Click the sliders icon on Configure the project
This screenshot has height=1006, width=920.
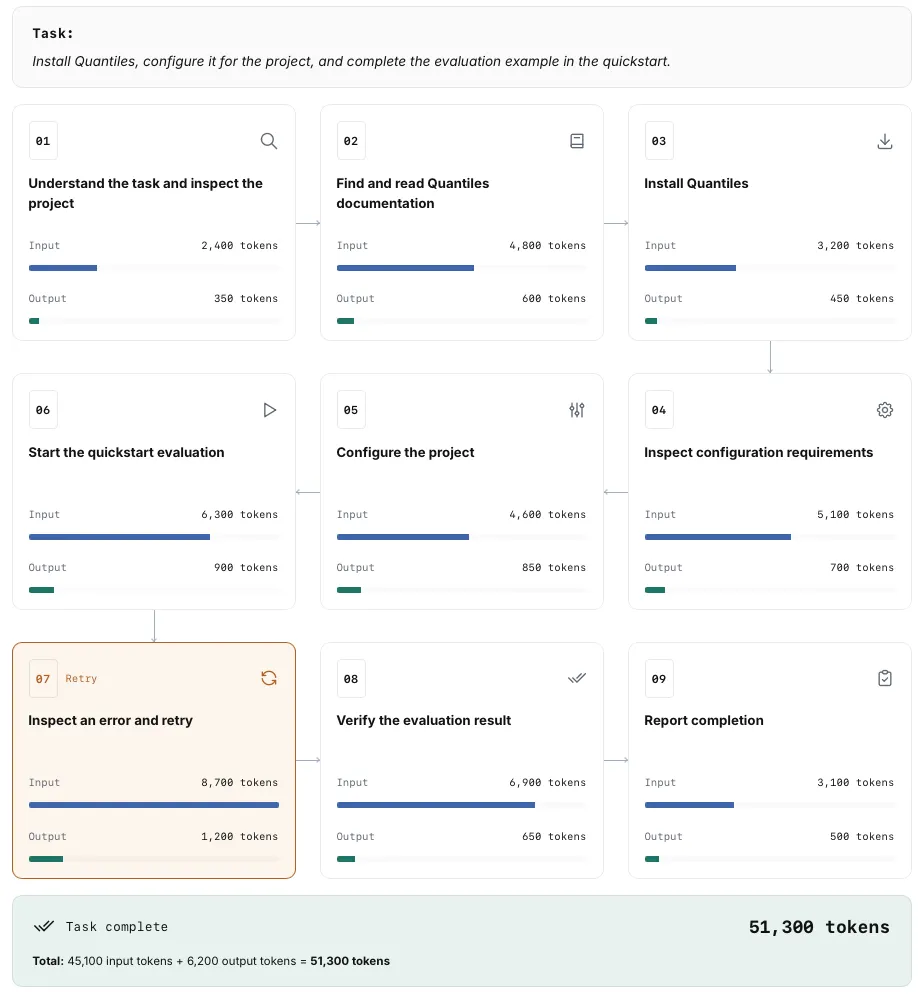tap(576, 409)
